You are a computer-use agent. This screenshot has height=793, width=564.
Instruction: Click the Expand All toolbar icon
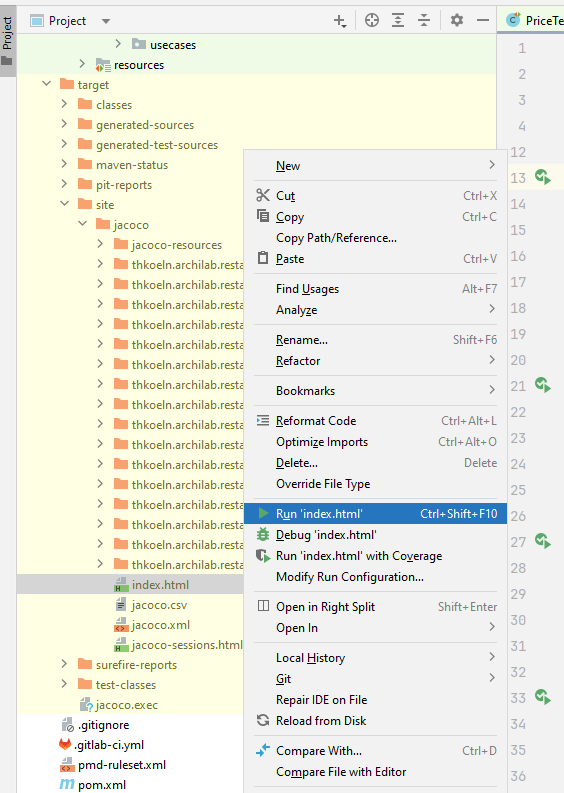(398, 20)
